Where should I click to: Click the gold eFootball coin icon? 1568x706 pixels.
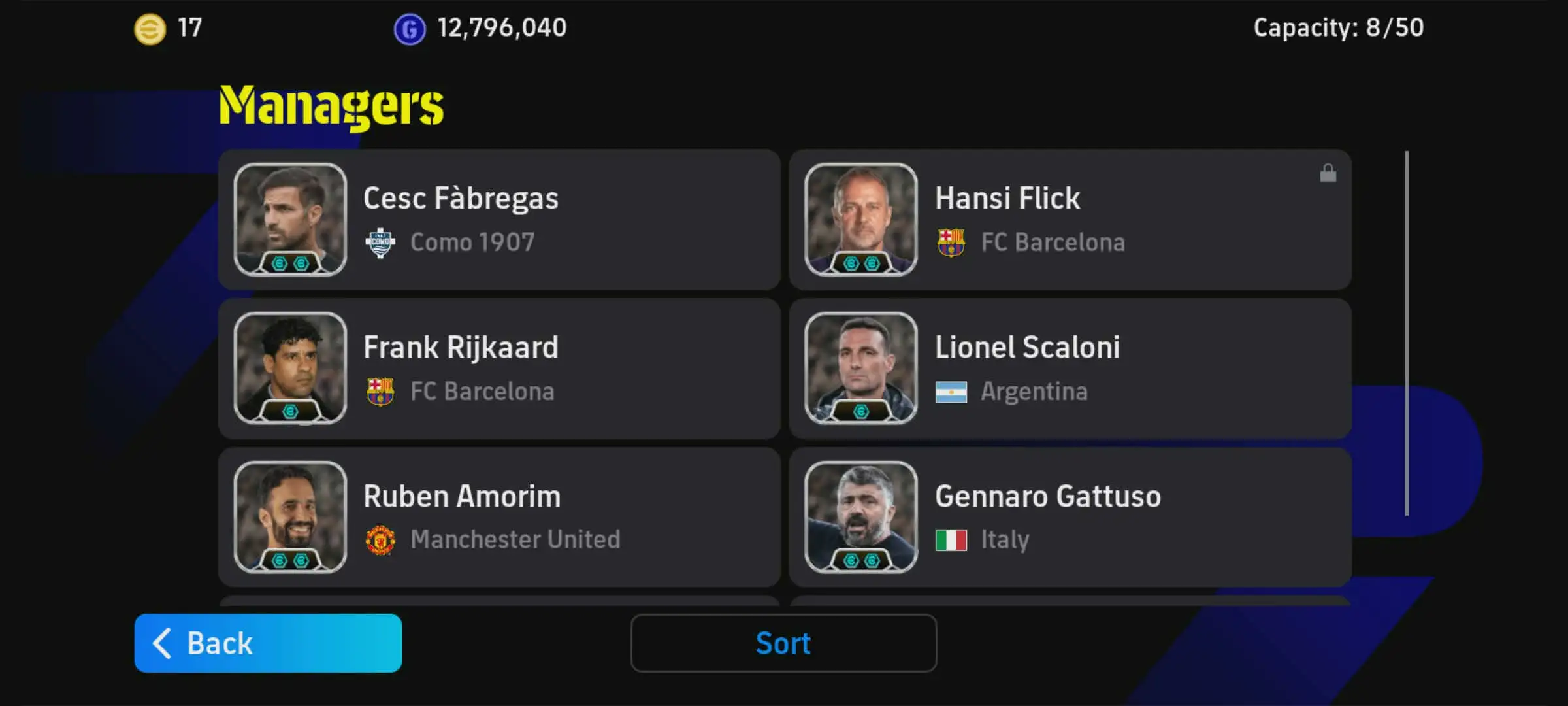[x=150, y=29]
